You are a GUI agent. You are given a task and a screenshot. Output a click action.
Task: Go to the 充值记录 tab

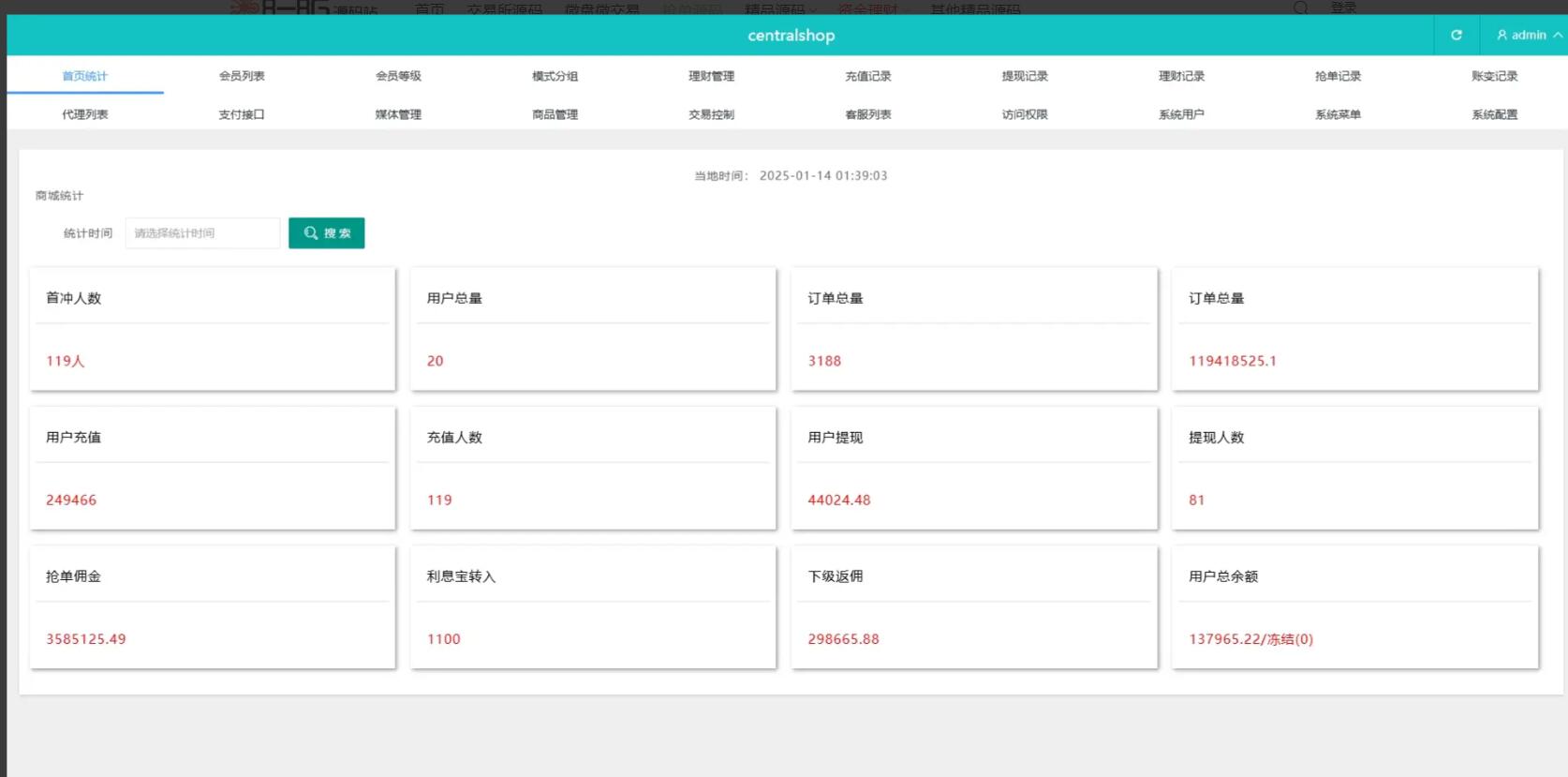[867, 76]
